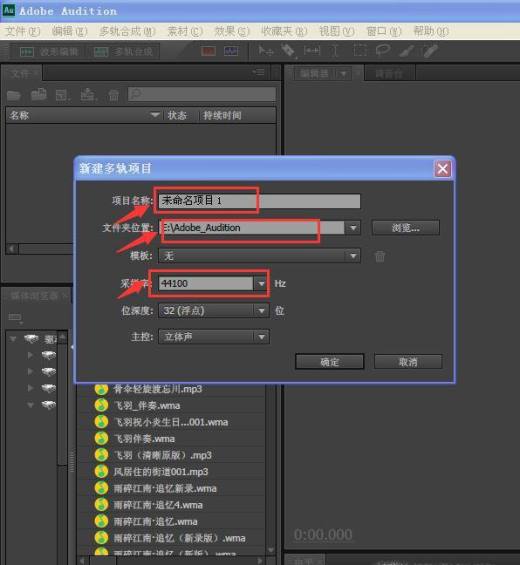520x565 pixels.
Task: Select the Razor tool in toolbar
Action: (x=288, y=51)
